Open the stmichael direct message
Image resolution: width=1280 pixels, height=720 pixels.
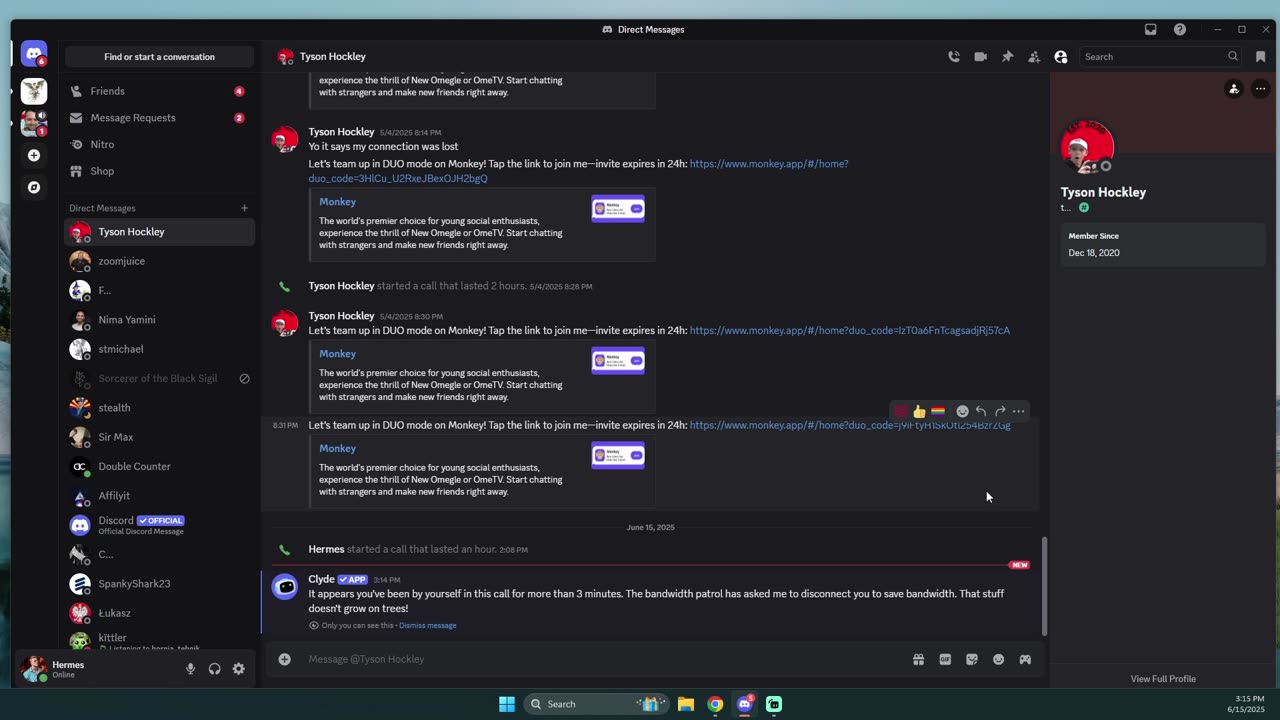160,349
